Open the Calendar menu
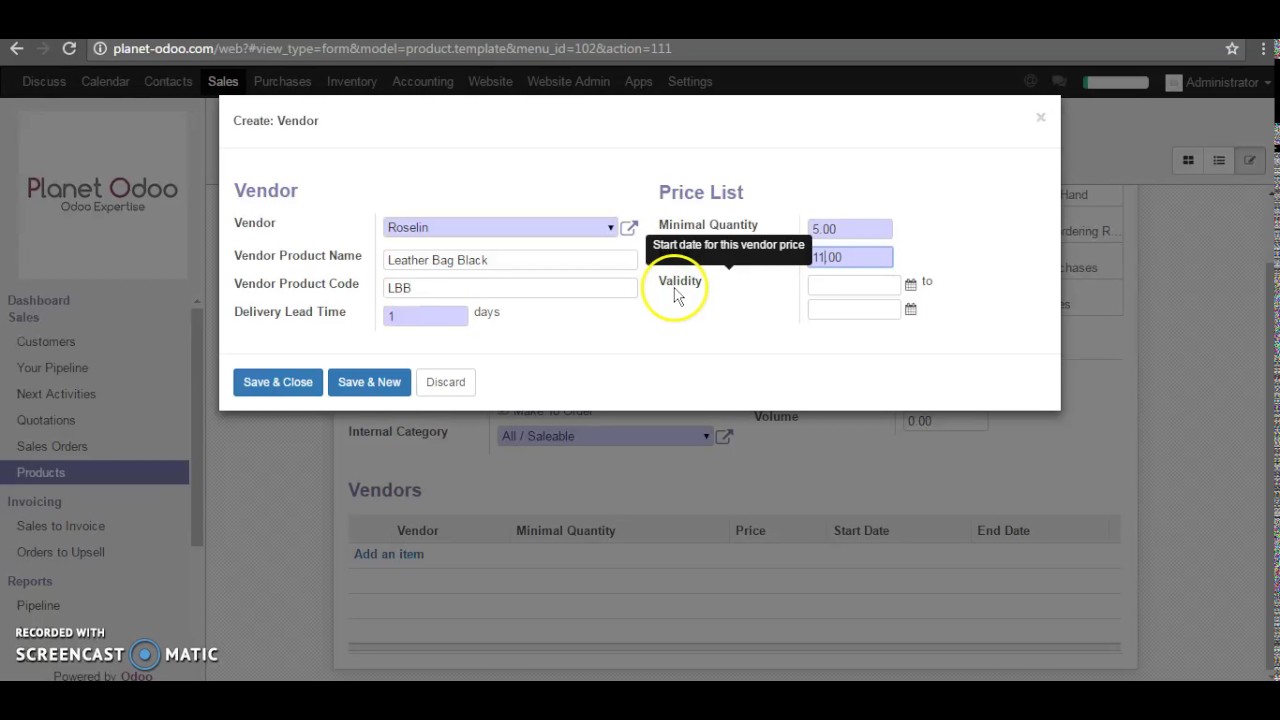This screenshot has width=1280, height=720. click(x=105, y=82)
